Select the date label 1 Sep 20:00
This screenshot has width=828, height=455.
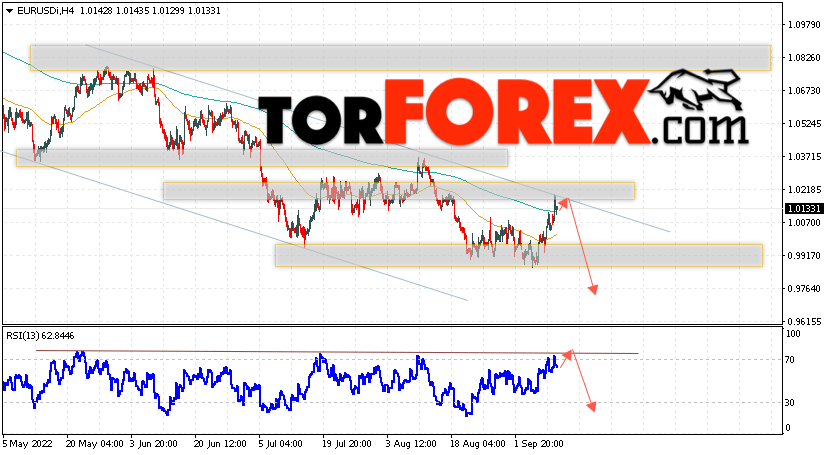click(539, 444)
